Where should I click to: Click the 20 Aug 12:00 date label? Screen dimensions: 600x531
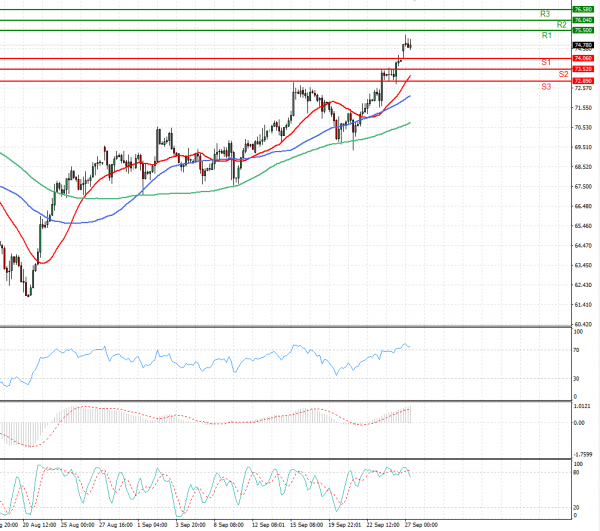[39, 525]
